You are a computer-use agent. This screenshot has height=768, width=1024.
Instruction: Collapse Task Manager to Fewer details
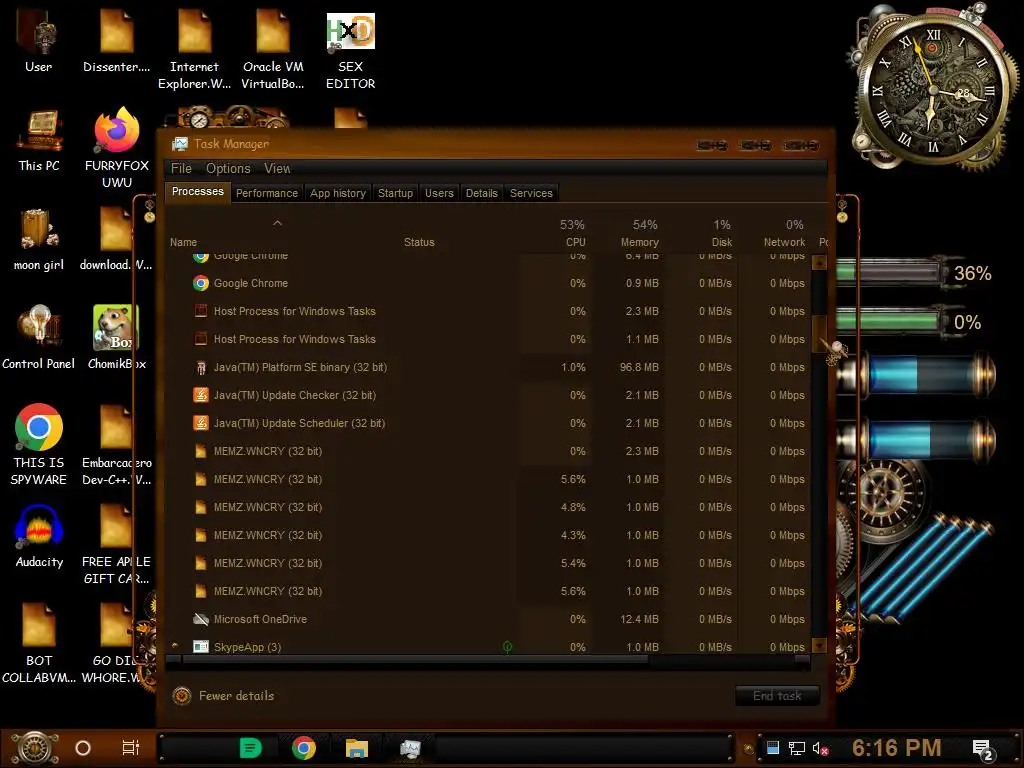223,696
